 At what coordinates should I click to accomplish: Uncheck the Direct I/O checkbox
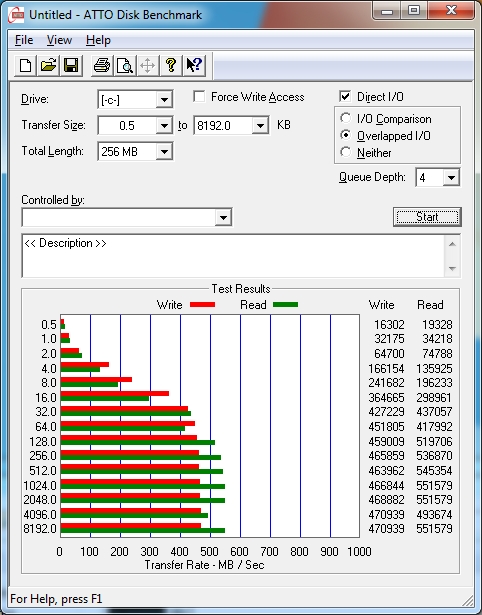345,96
